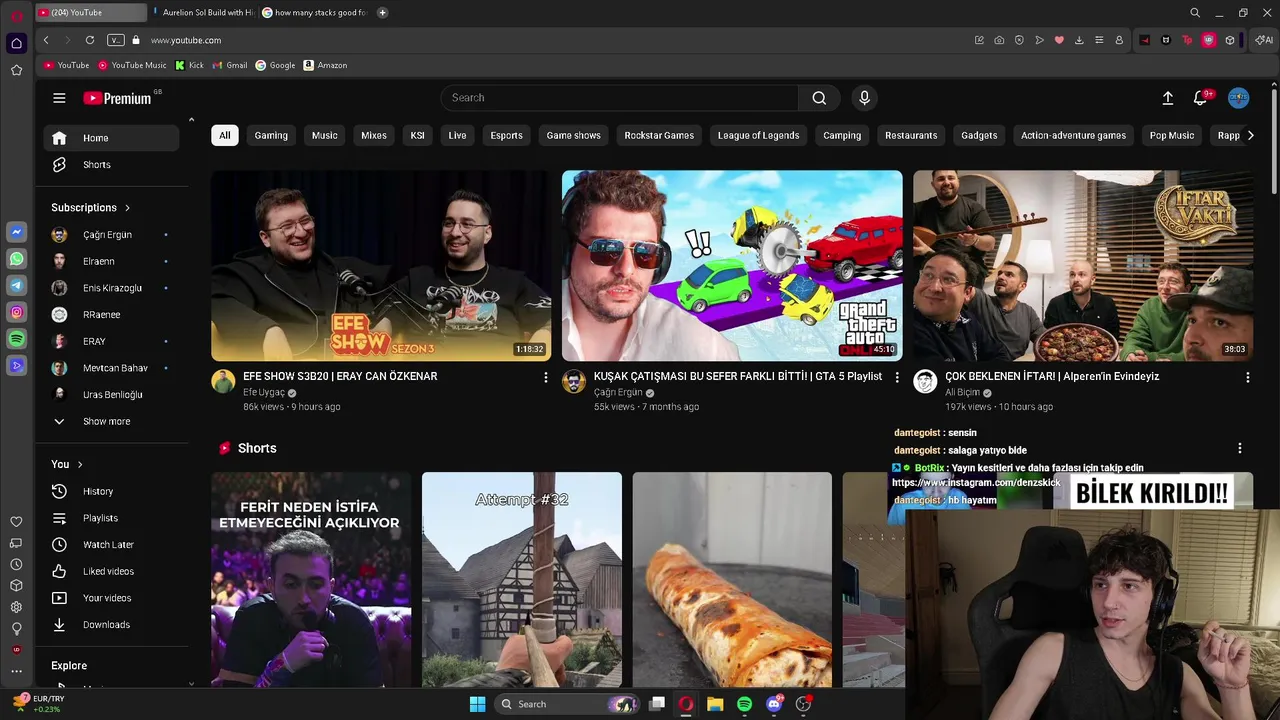Open the Kick bookmark
This screenshot has width=1280, height=720.
189,65
